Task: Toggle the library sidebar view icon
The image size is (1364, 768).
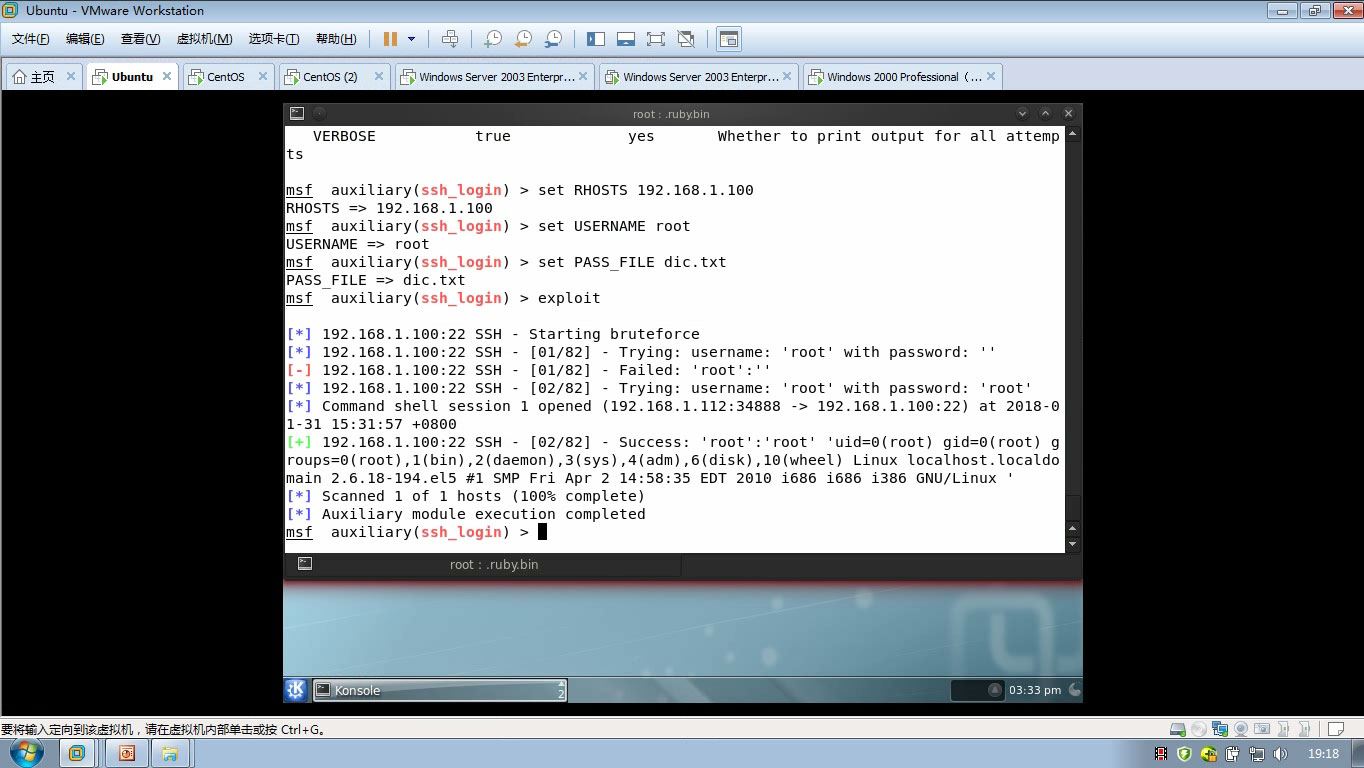Action: (x=596, y=39)
